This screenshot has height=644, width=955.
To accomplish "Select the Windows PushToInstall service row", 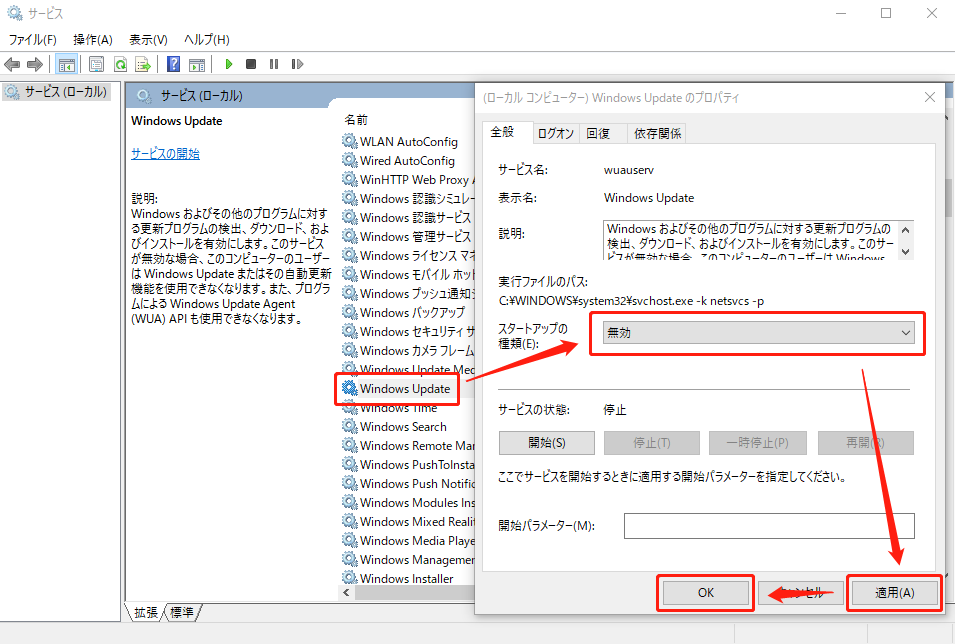I will (x=407, y=464).
